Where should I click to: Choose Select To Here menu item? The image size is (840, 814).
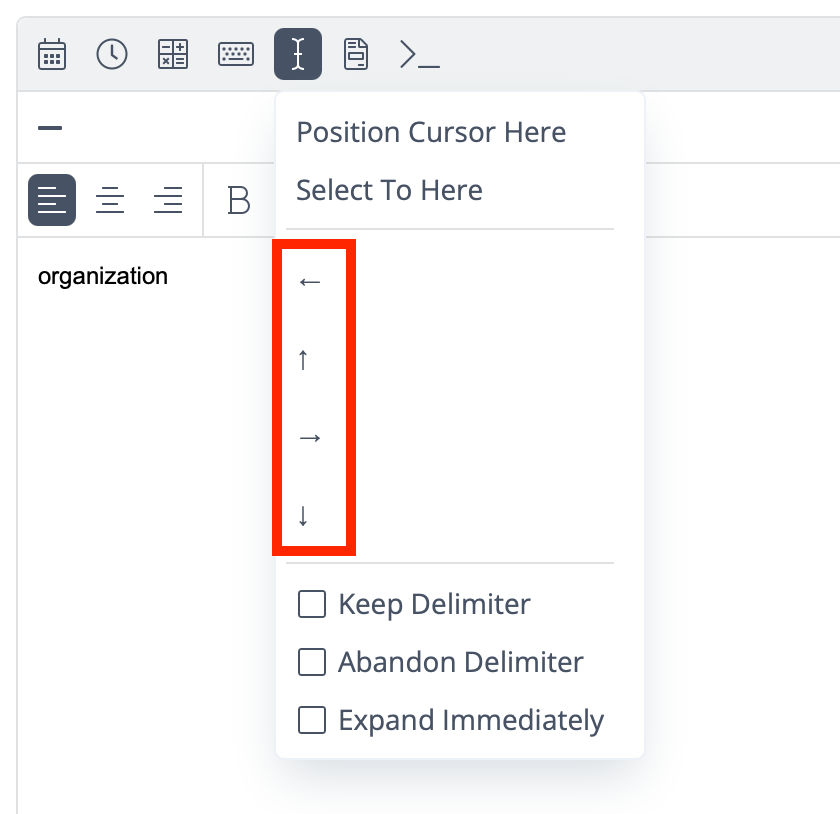point(389,190)
